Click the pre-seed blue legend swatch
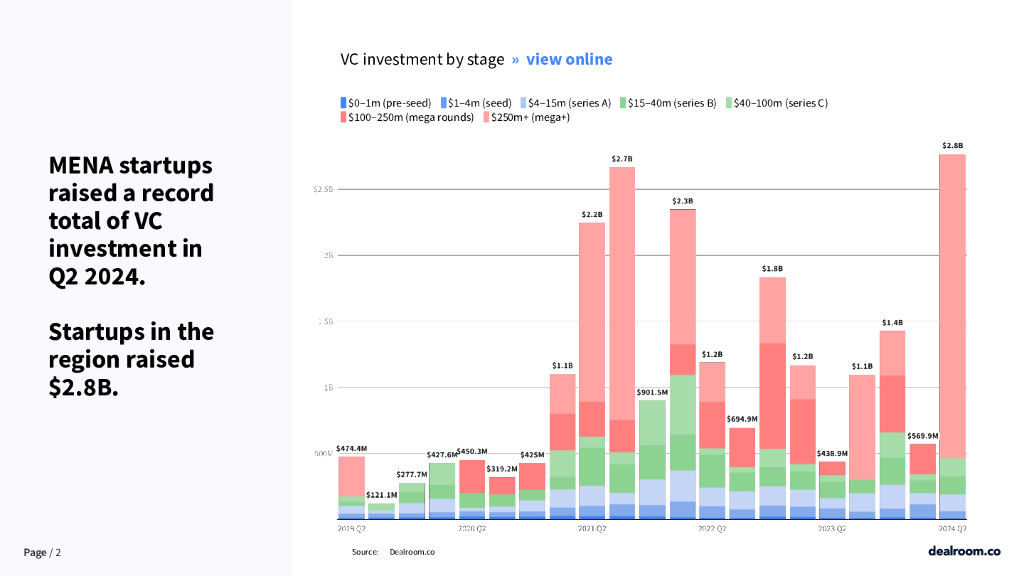This screenshot has height=576, width=1024. pos(343,103)
